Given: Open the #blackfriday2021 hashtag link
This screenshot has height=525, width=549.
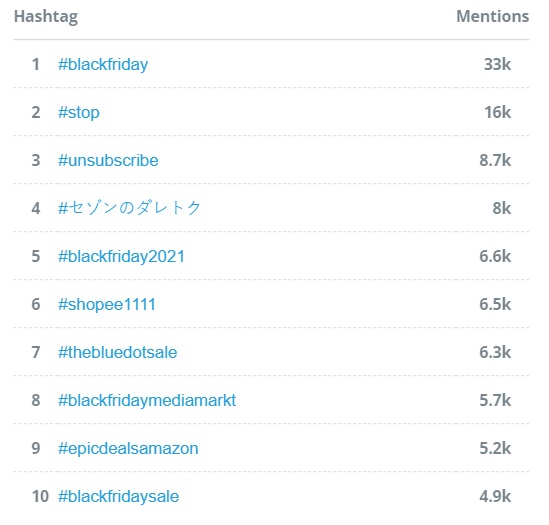Looking at the screenshot, I should (x=121, y=256).
